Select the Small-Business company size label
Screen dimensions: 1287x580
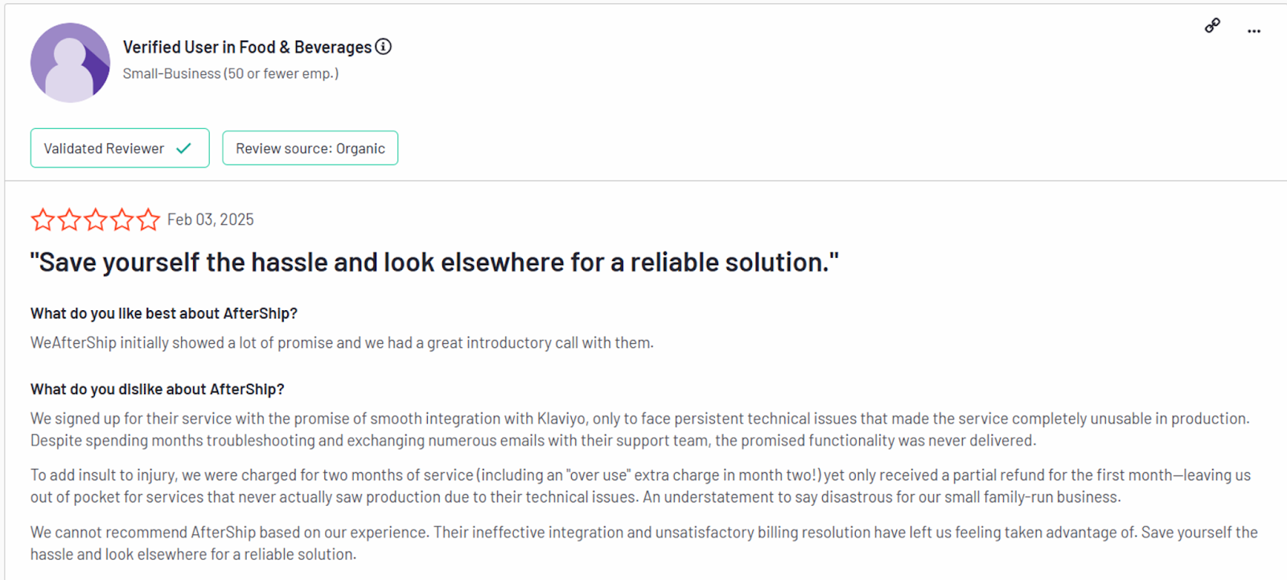coord(230,73)
